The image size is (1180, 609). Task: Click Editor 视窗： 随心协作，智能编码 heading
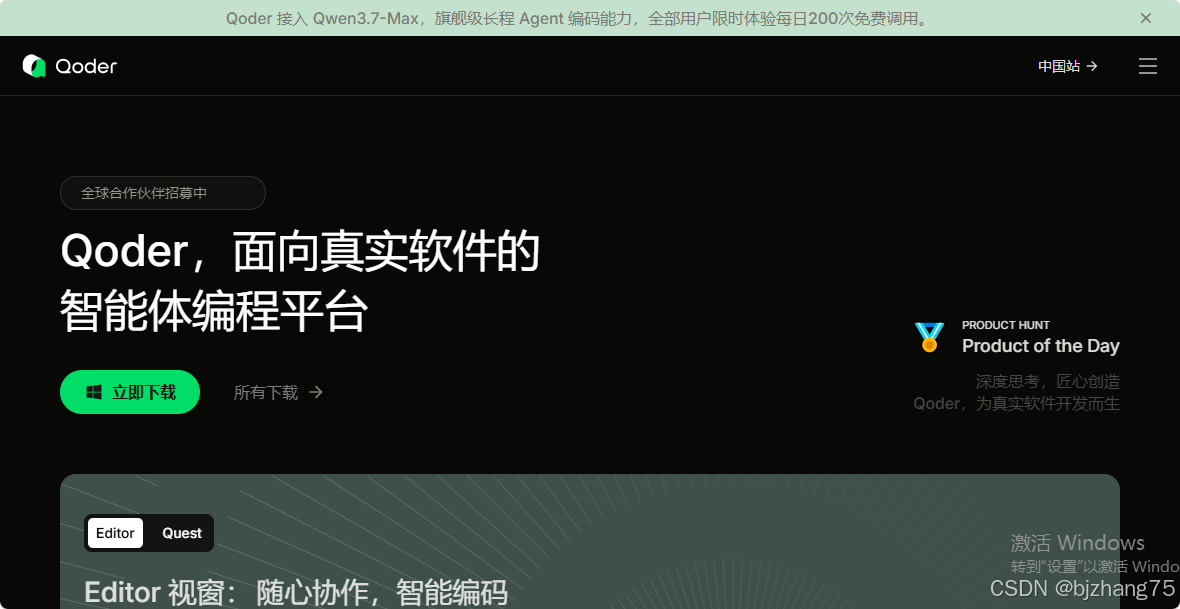tap(297, 593)
